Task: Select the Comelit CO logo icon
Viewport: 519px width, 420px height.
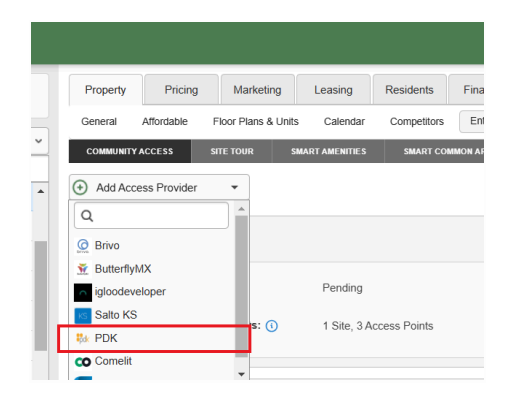Action: [83, 362]
